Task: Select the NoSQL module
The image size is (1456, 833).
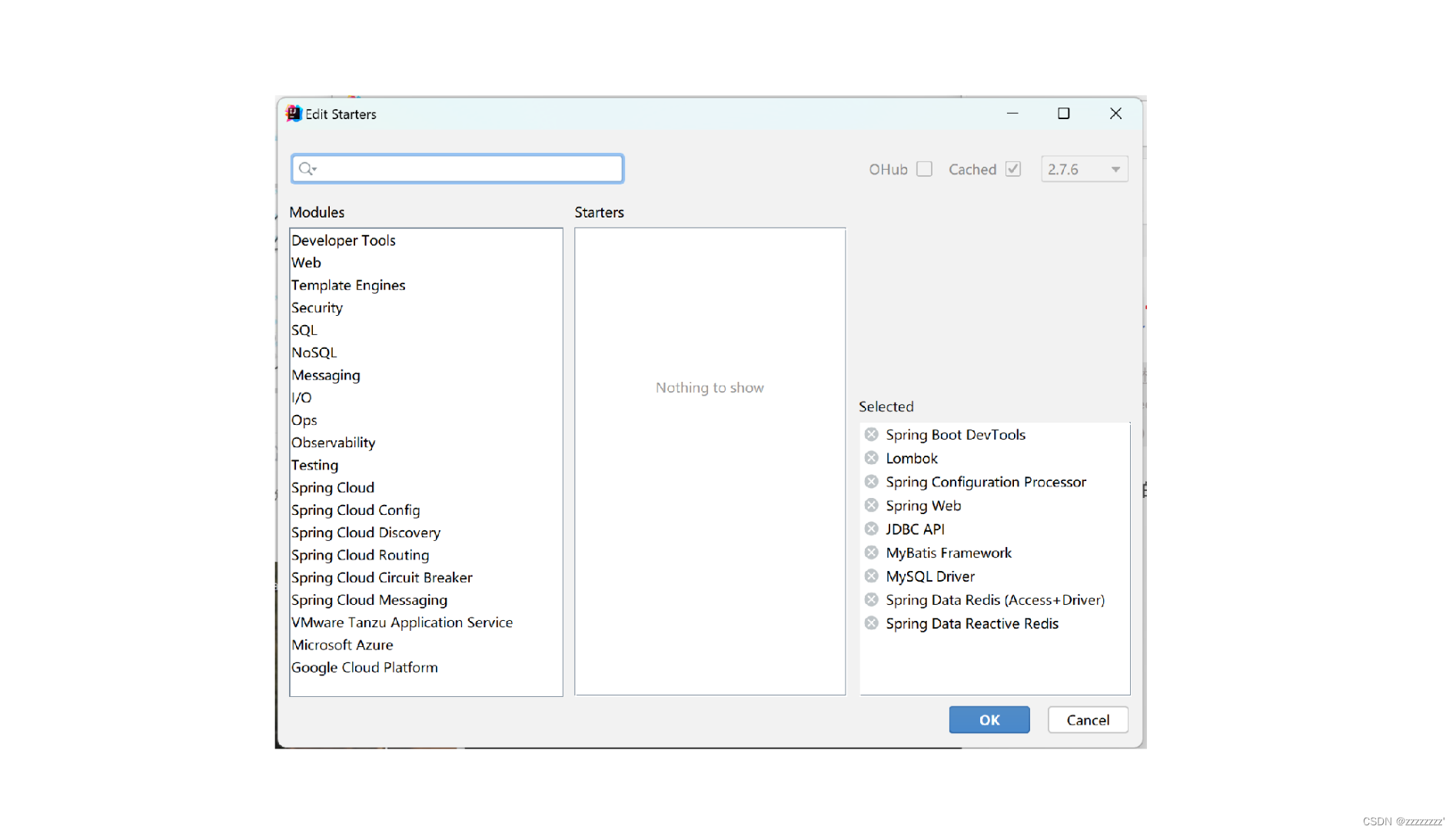Action: [426, 353]
